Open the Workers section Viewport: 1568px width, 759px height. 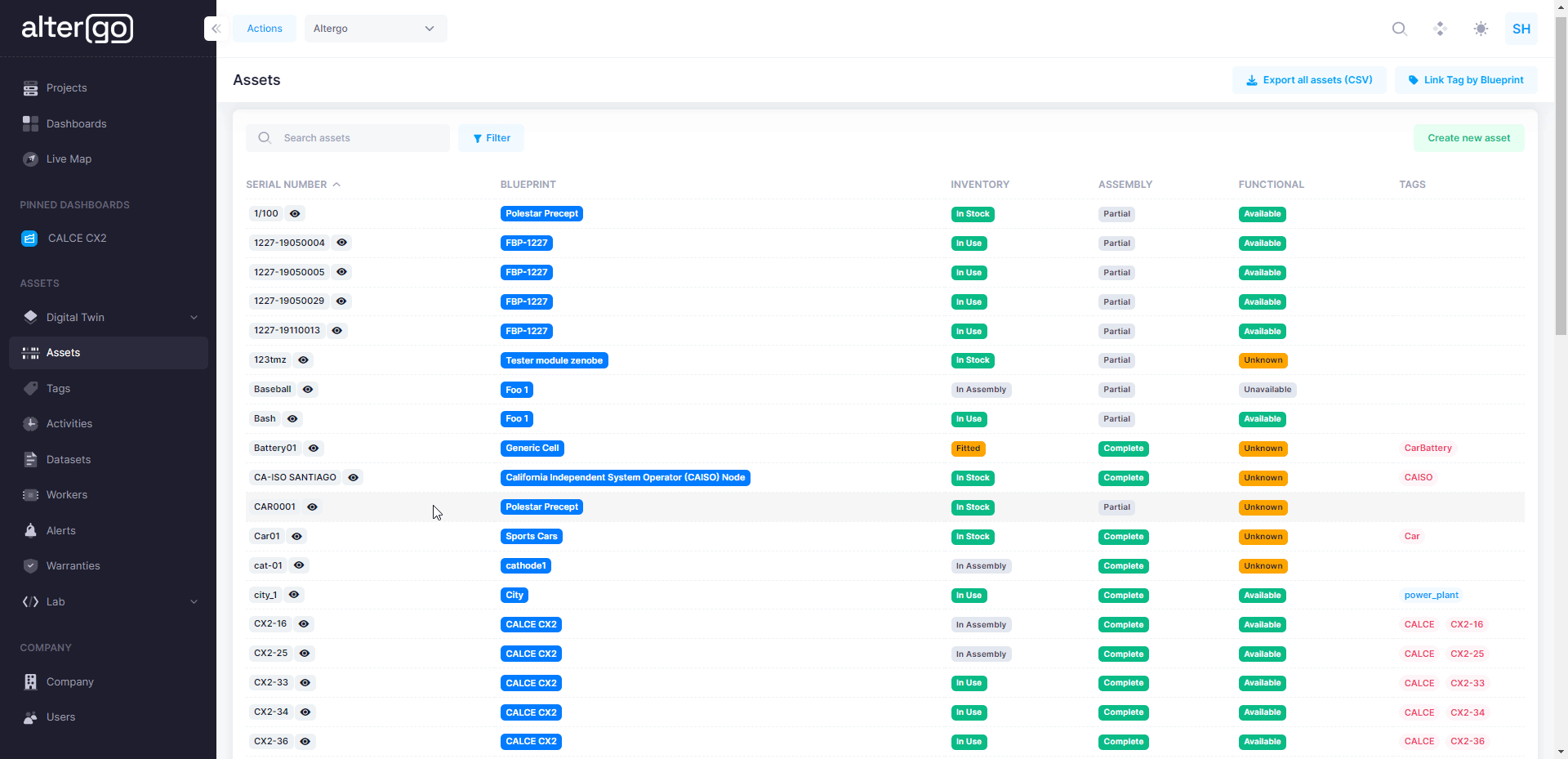pyautogui.click(x=66, y=494)
